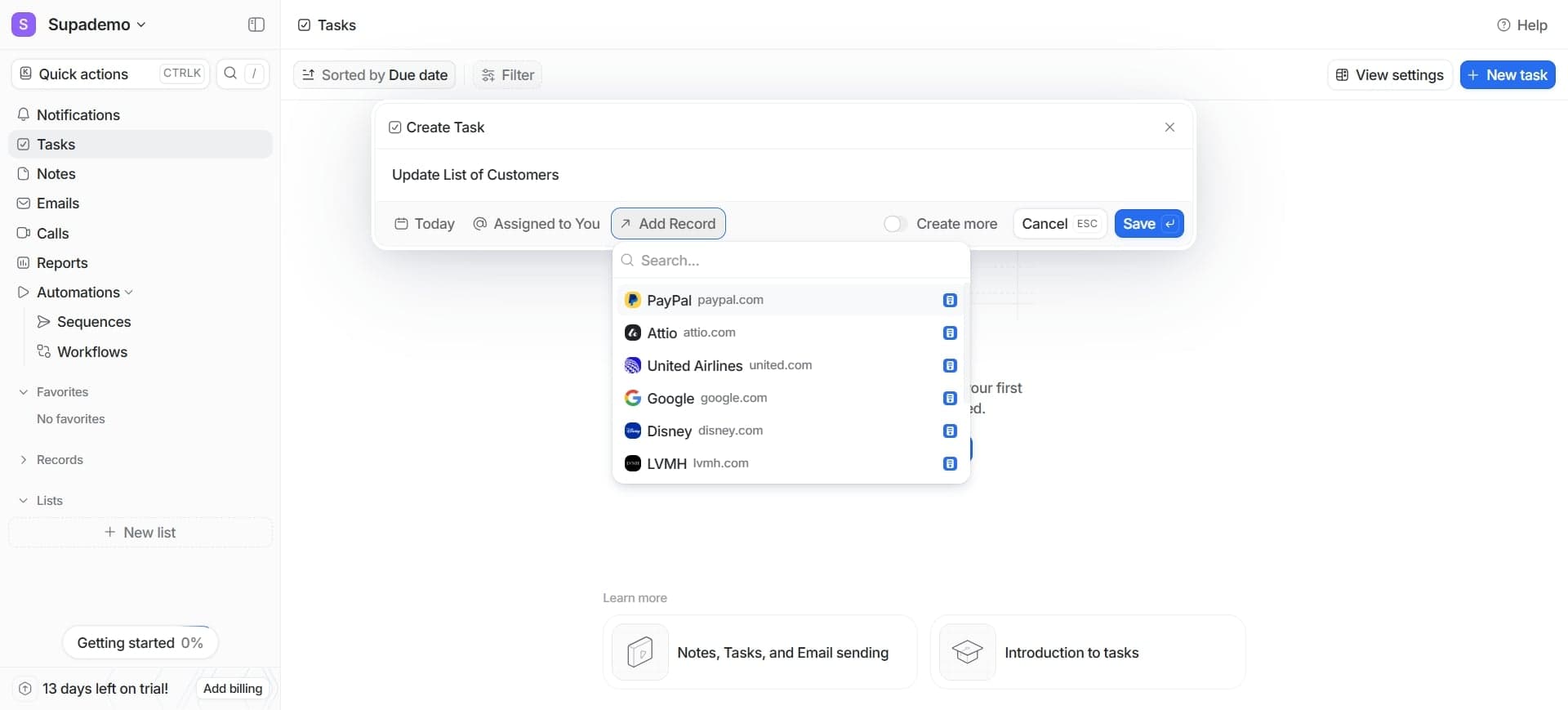Click the search magnifier icon in sidebar
This screenshot has width=1568, height=710.
(230, 74)
